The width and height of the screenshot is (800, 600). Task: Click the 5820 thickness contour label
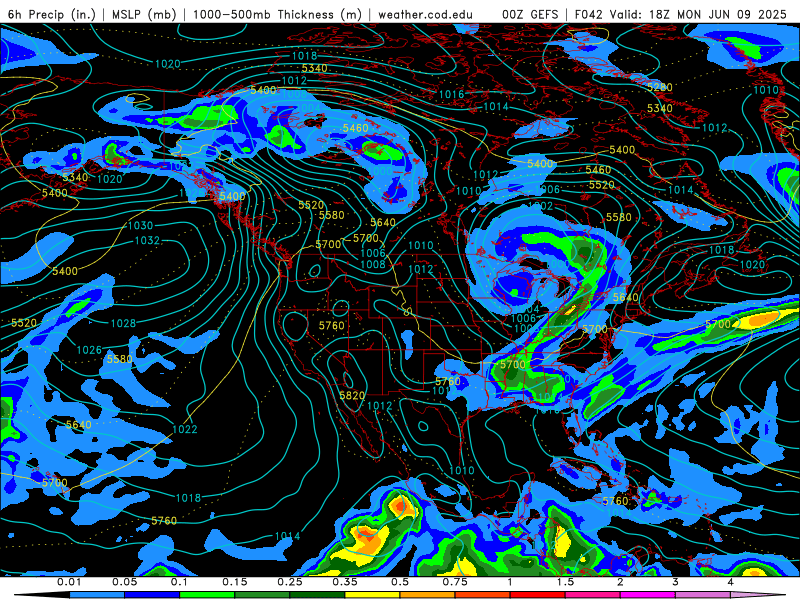point(352,395)
